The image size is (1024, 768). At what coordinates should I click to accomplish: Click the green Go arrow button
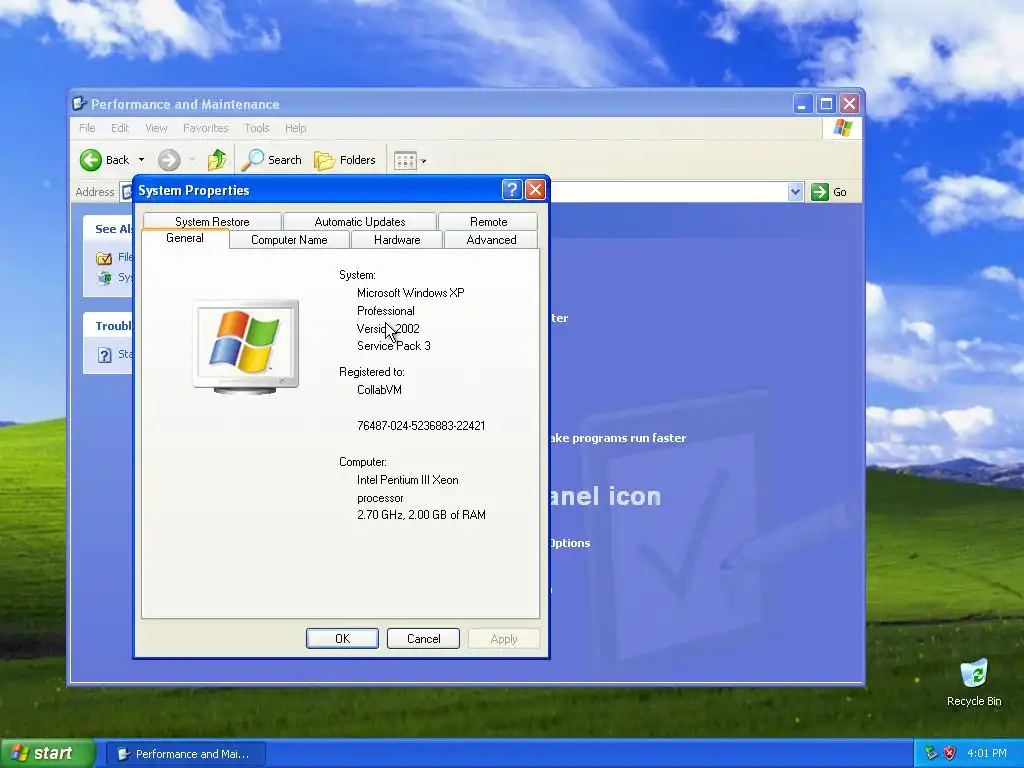click(x=820, y=192)
